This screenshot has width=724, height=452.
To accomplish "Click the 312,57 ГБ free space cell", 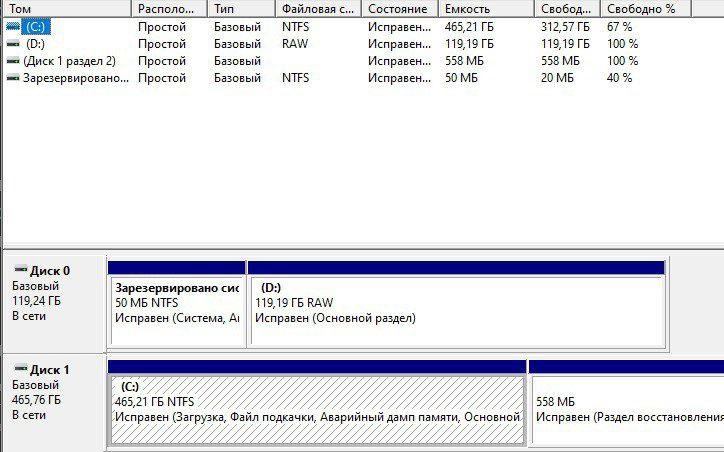I will click(x=565, y=27).
